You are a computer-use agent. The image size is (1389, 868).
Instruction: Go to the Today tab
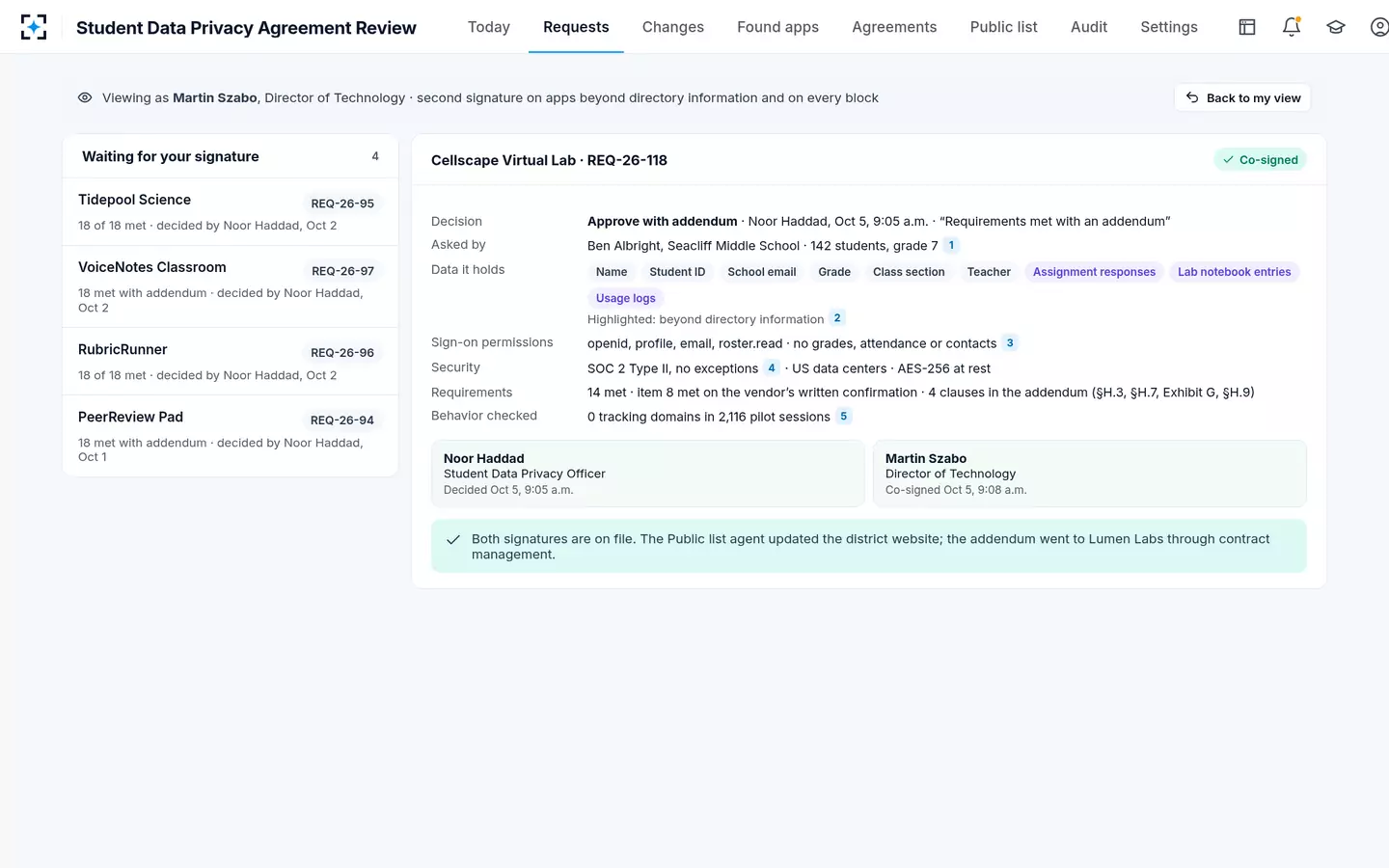click(x=489, y=27)
